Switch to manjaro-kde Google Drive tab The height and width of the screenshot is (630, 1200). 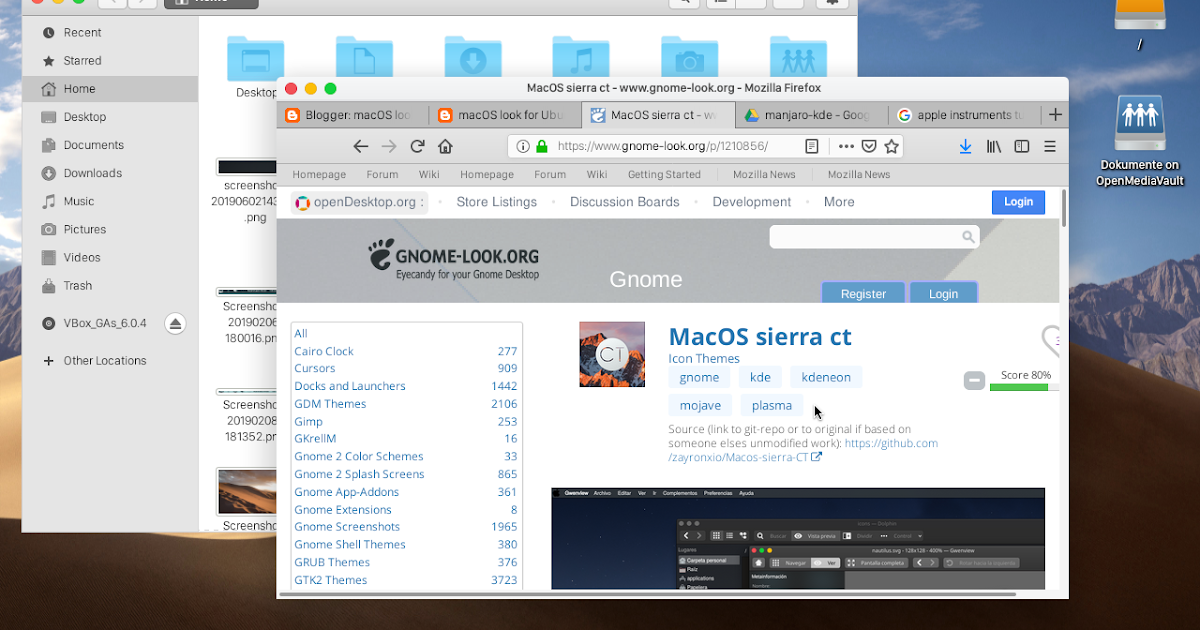[x=811, y=115]
